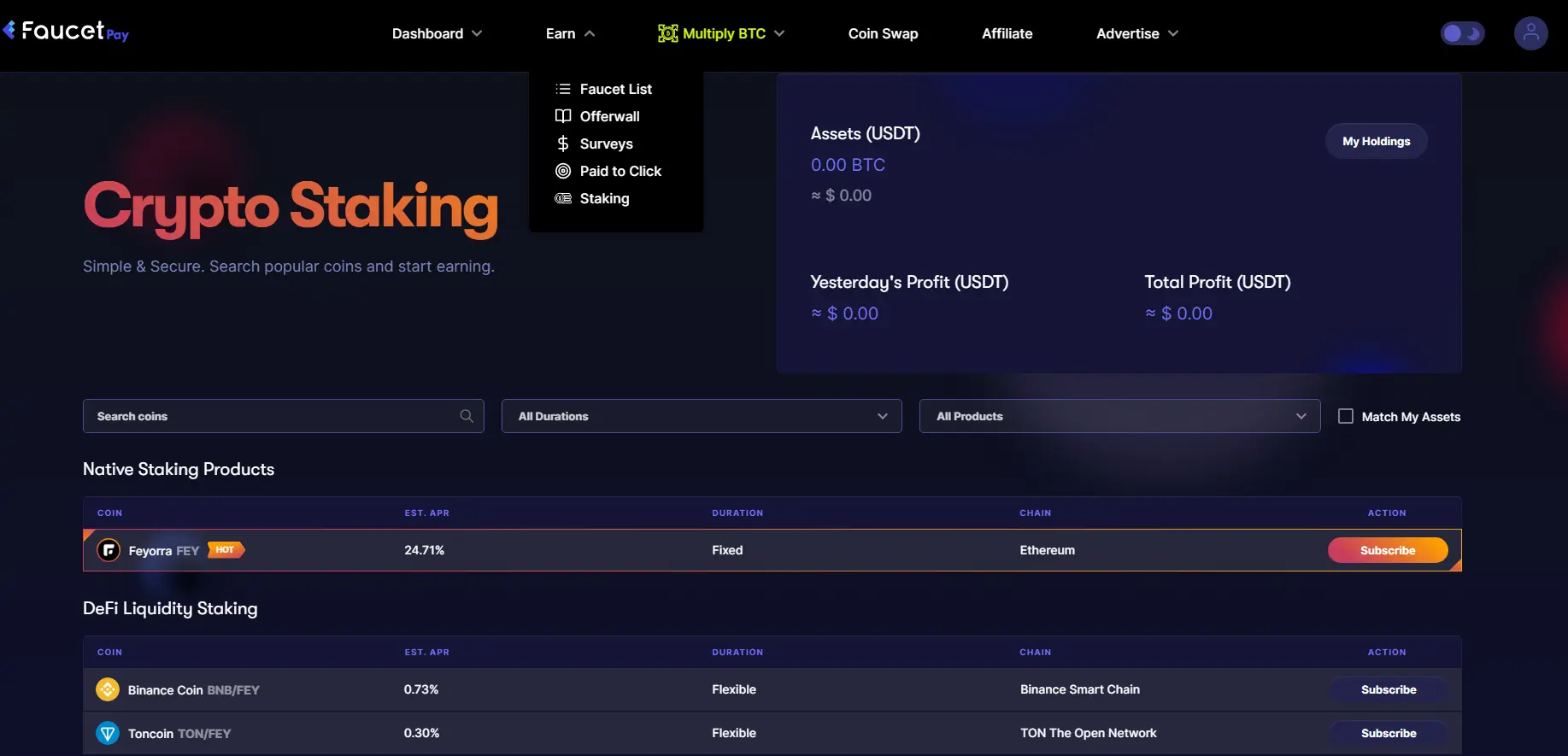Select Offerwall from Earn menu

(x=609, y=116)
